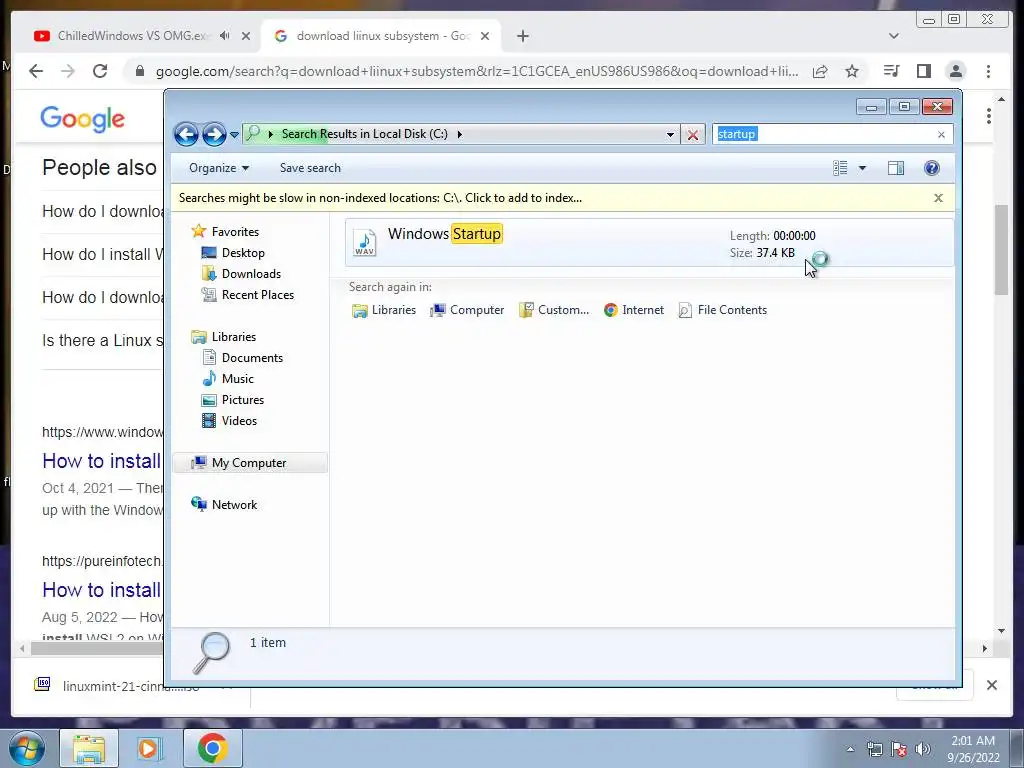Open Downloads in navigation pane
The width and height of the screenshot is (1024, 768).
point(241,274)
